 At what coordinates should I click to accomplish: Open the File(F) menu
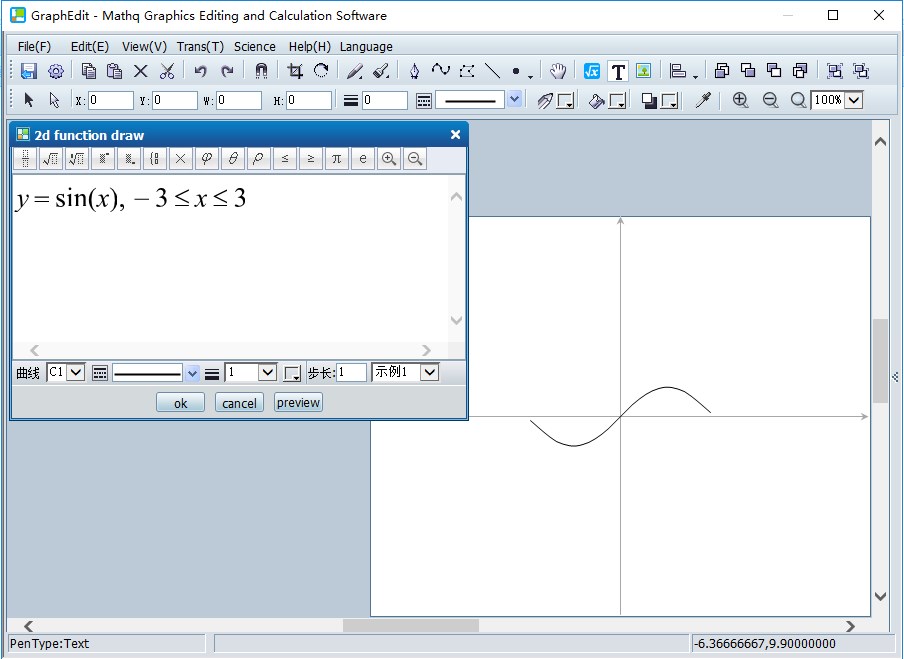[34, 47]
